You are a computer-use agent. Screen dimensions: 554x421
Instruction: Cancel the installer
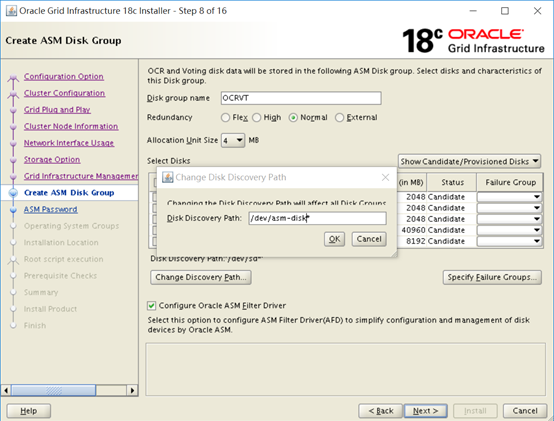point(525,411)
